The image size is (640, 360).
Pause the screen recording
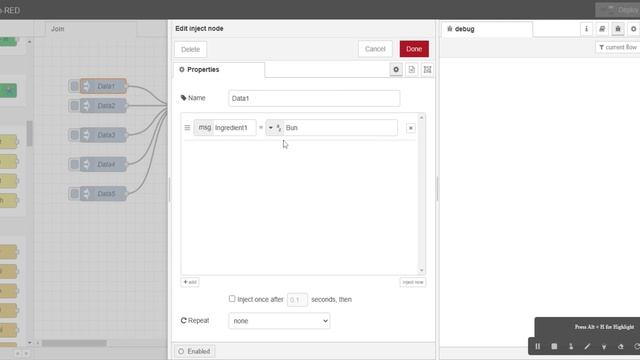point(538,346)
